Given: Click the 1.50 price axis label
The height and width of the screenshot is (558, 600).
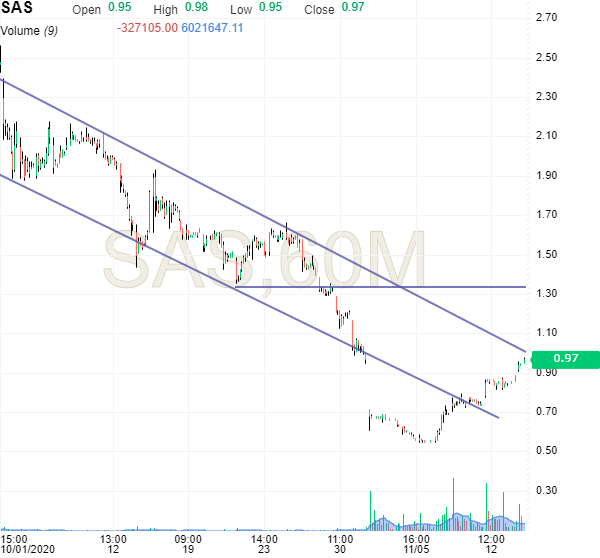Looking at the screenshot, I should coord(547,254).
